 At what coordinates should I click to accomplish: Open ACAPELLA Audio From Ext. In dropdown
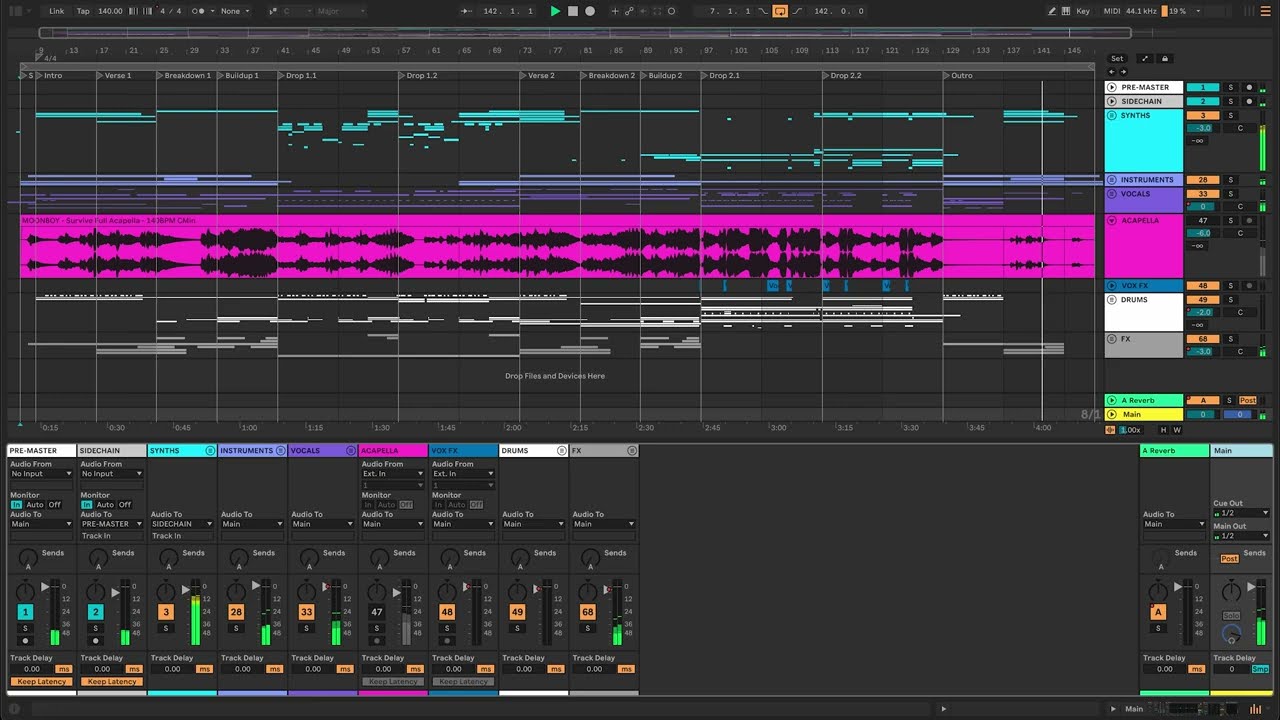(393, 474)
